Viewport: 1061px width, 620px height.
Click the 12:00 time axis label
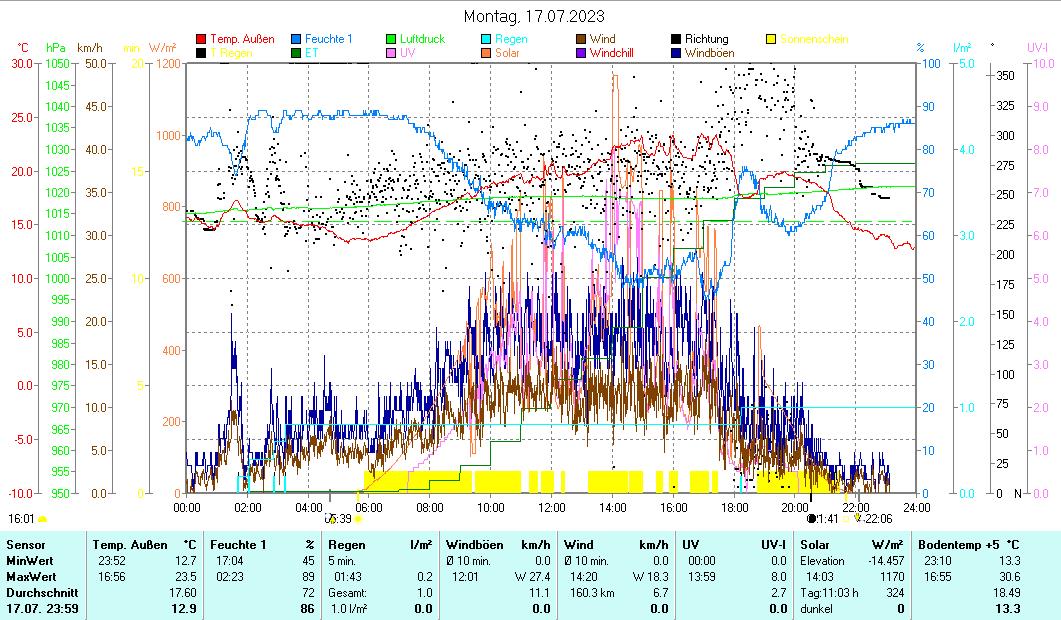tap(552, 507)
